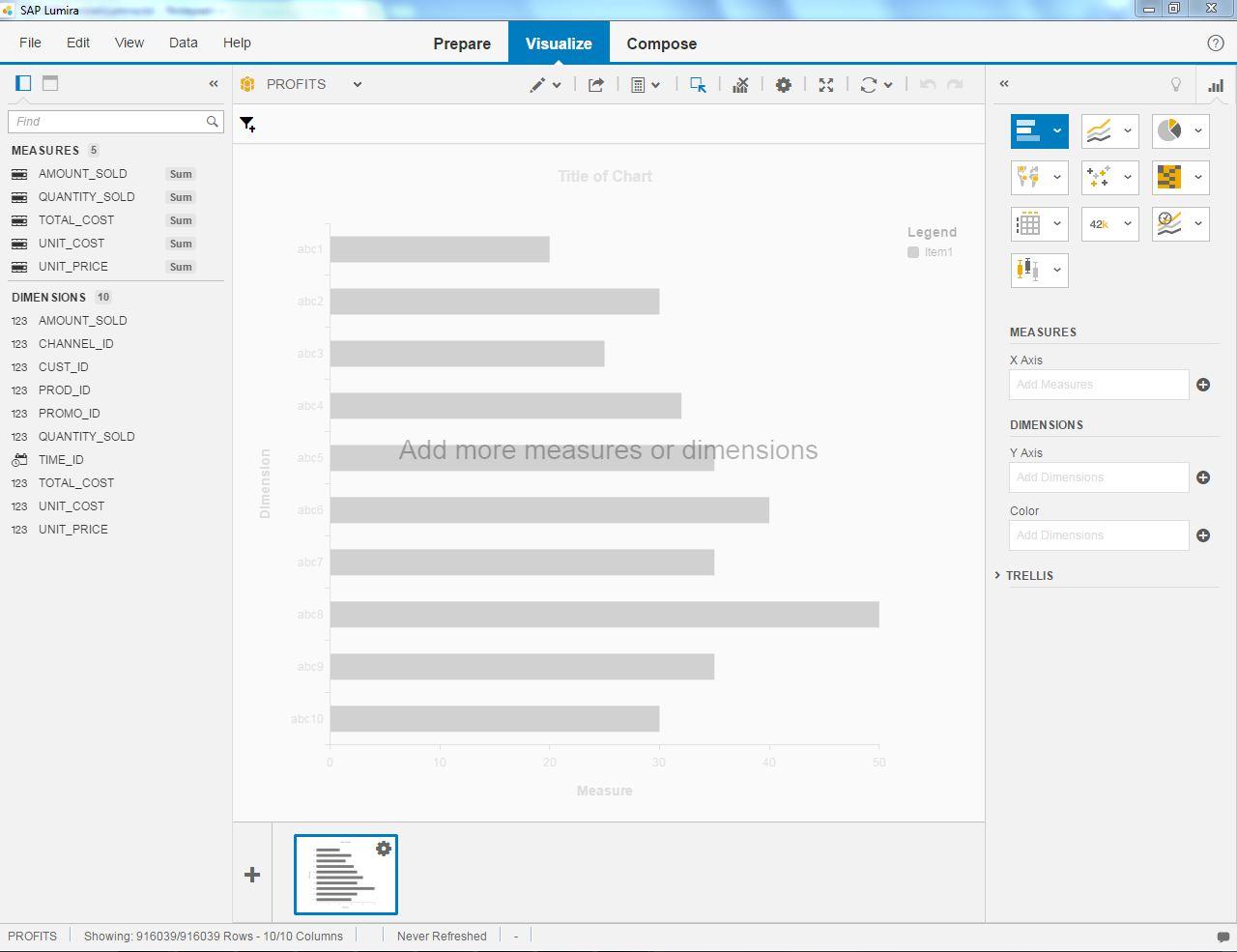This screenshot has height=952, width=1237.
Task: Click the share/export visualization icon
Action: point(596,85)
